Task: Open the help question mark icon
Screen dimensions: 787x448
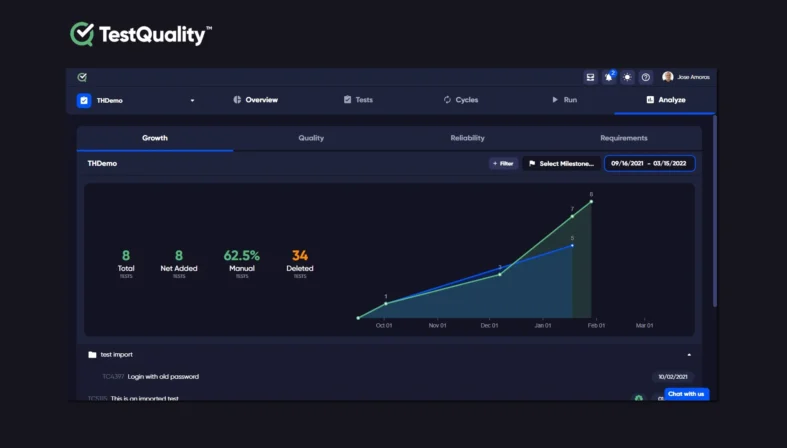Action: [x=645, y=77]
